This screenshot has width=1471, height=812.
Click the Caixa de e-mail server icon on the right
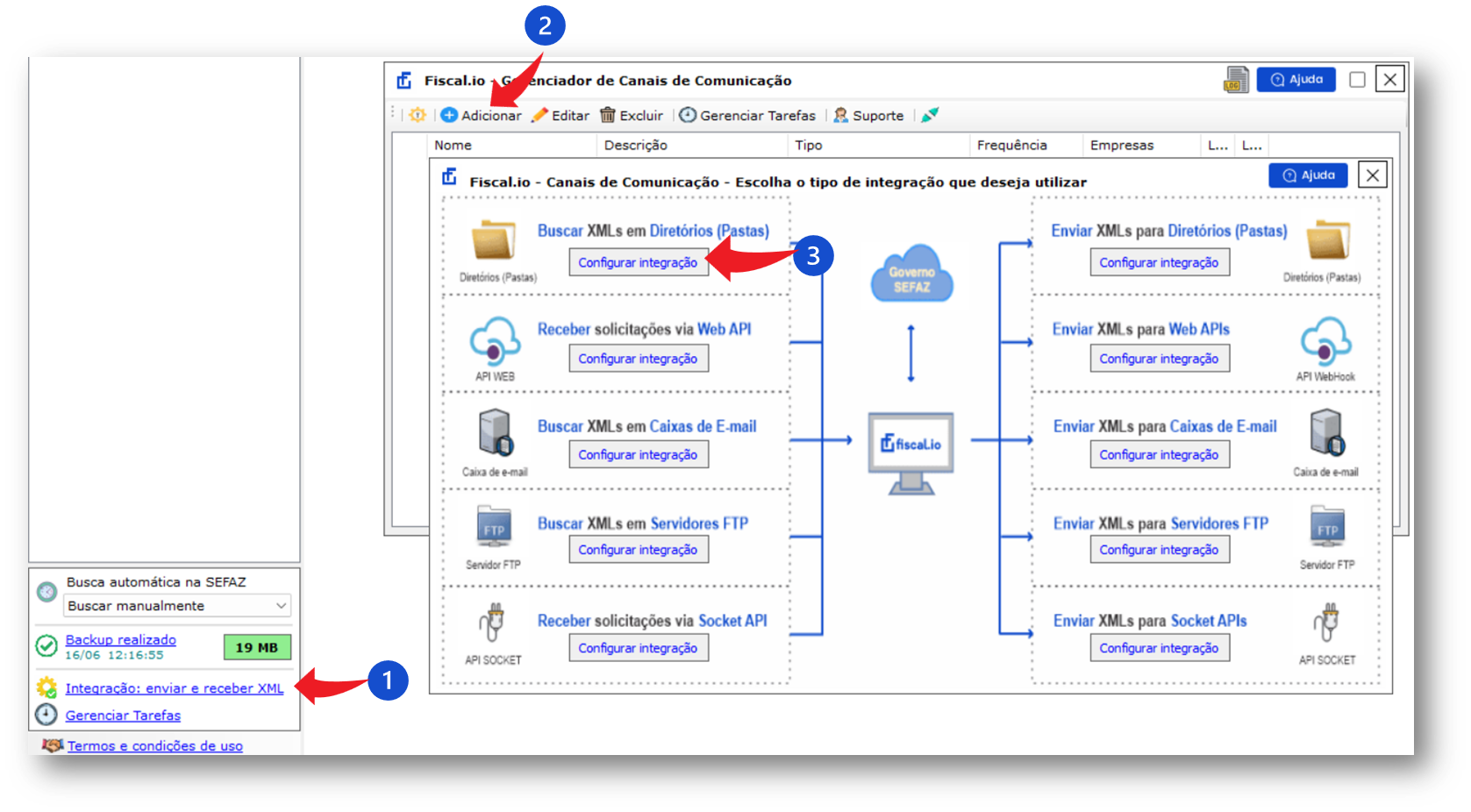[1326, 433]
